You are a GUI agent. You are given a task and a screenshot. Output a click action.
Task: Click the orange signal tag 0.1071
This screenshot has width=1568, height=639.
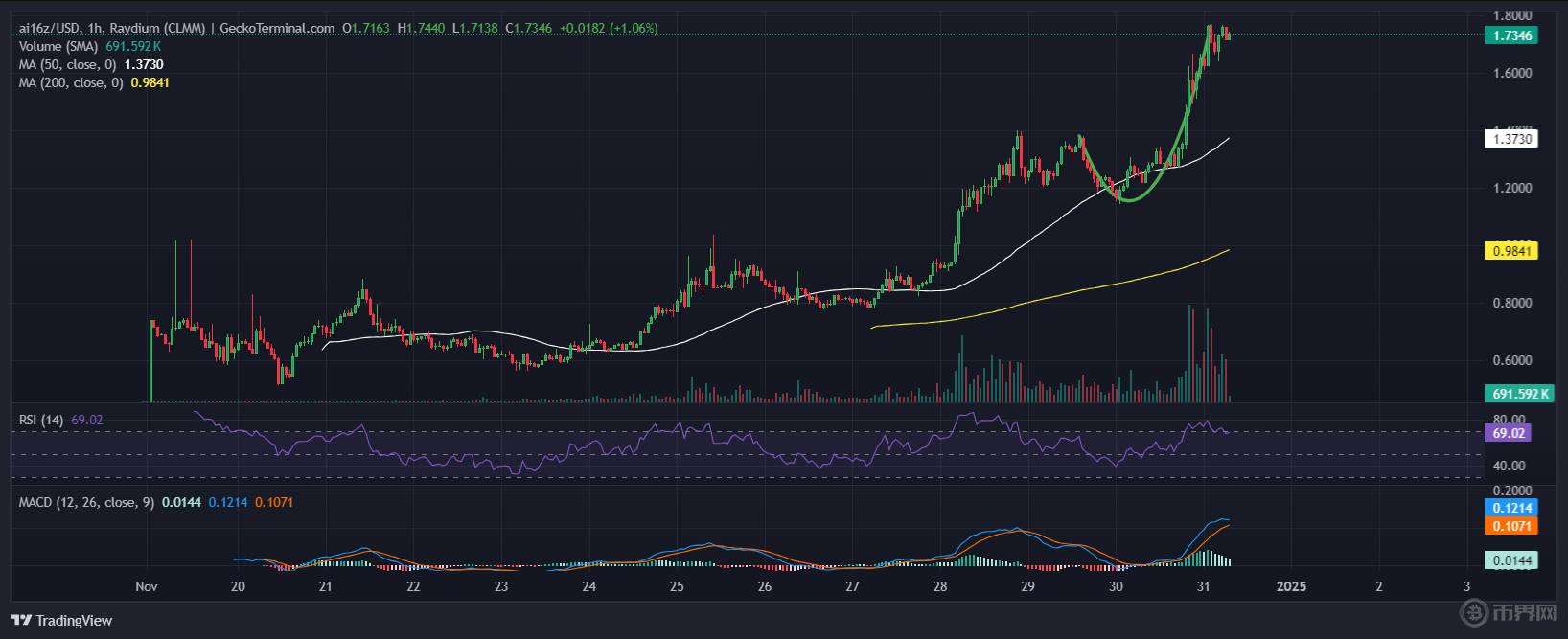point(1510,526)
